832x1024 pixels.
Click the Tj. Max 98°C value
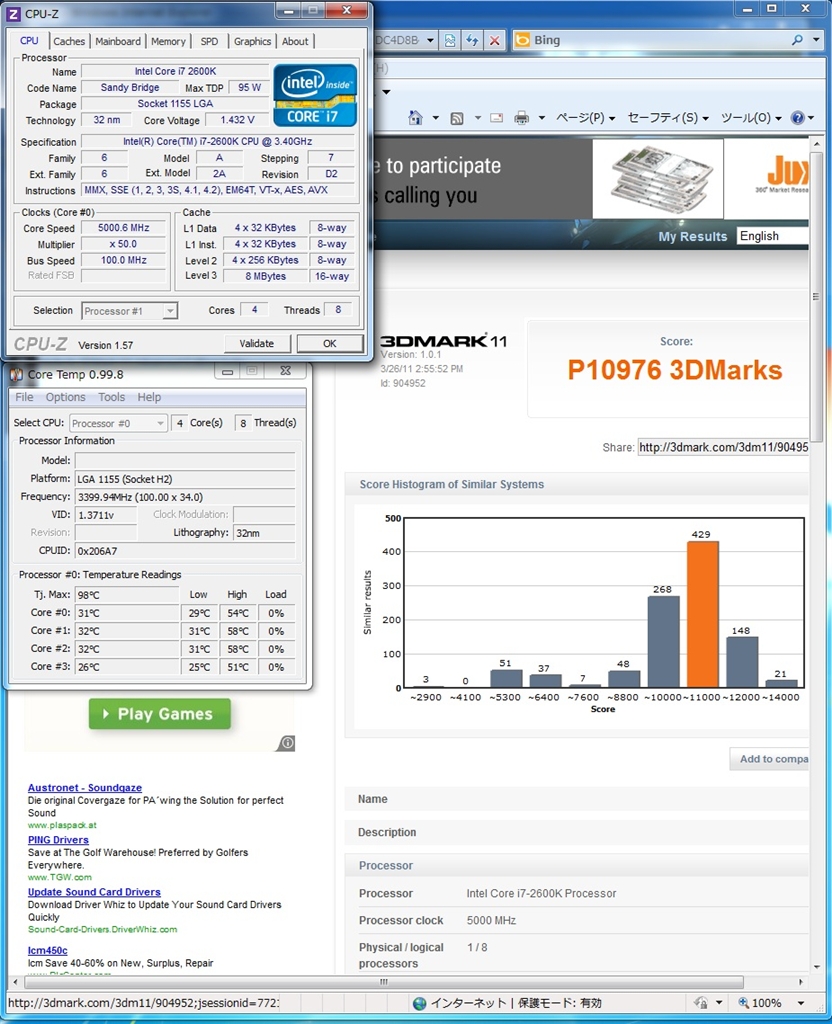[x=127, y=594]
